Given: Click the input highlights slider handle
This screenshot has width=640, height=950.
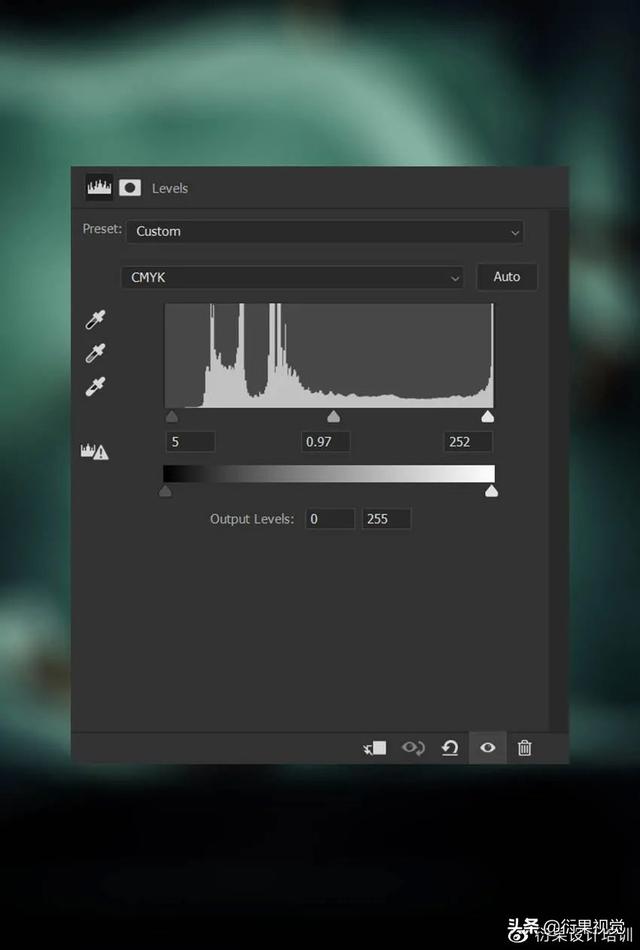Looking at the screenshot, I should pyautogui.click(x=487, y=416).
